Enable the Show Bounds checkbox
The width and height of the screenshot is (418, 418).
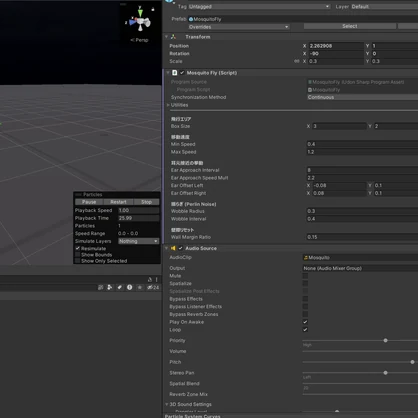pos(78,255)
